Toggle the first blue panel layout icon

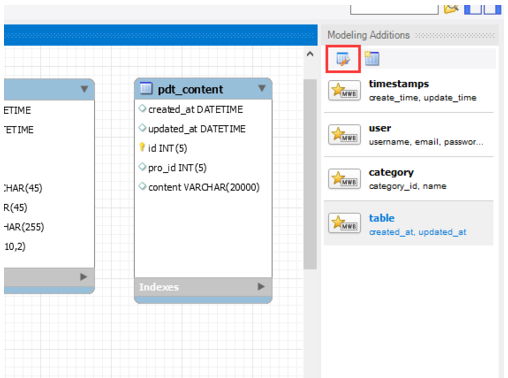473,9
